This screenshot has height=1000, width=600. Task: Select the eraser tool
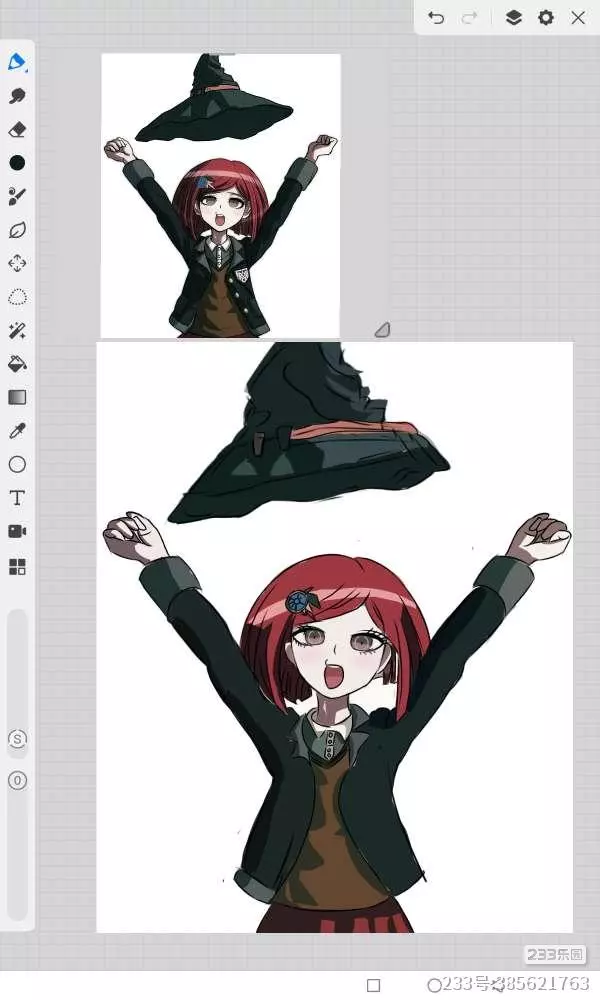coord(17,129)
